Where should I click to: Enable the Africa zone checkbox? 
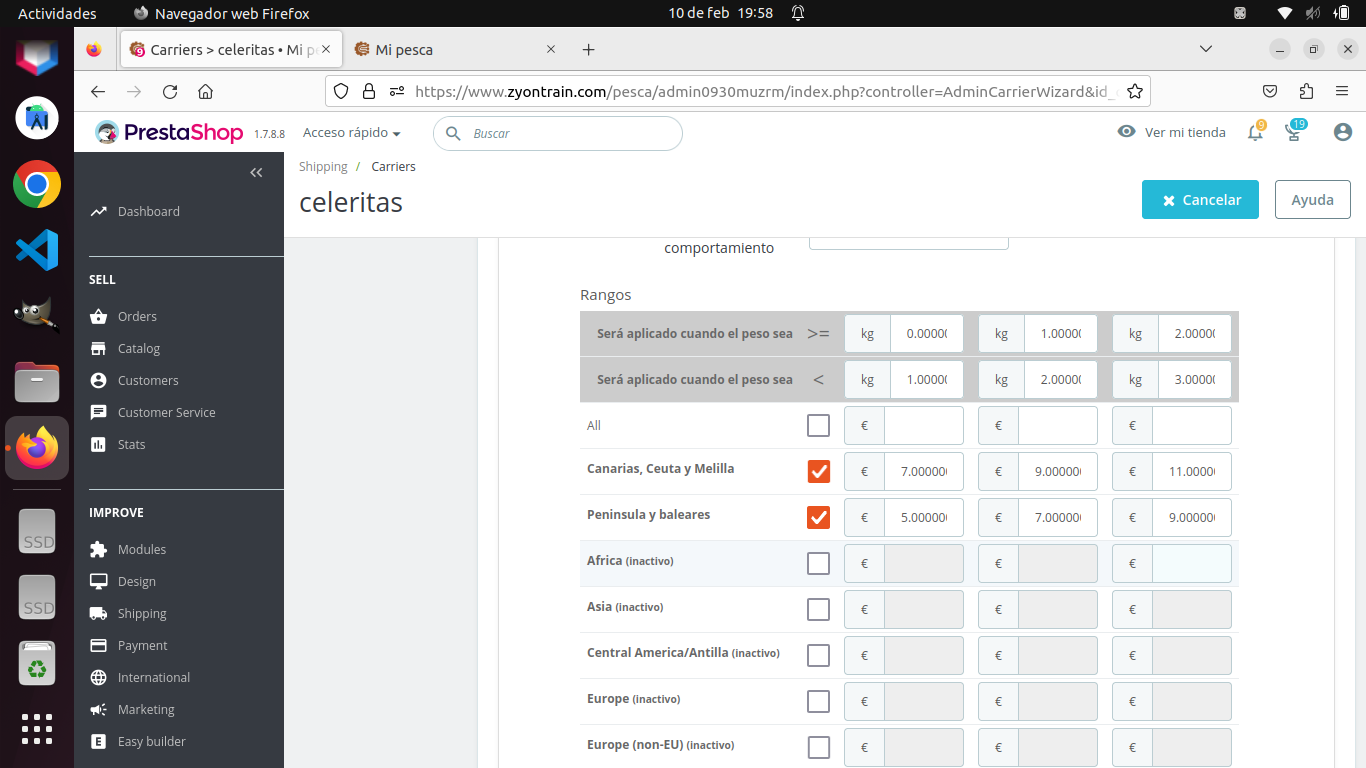818,563
